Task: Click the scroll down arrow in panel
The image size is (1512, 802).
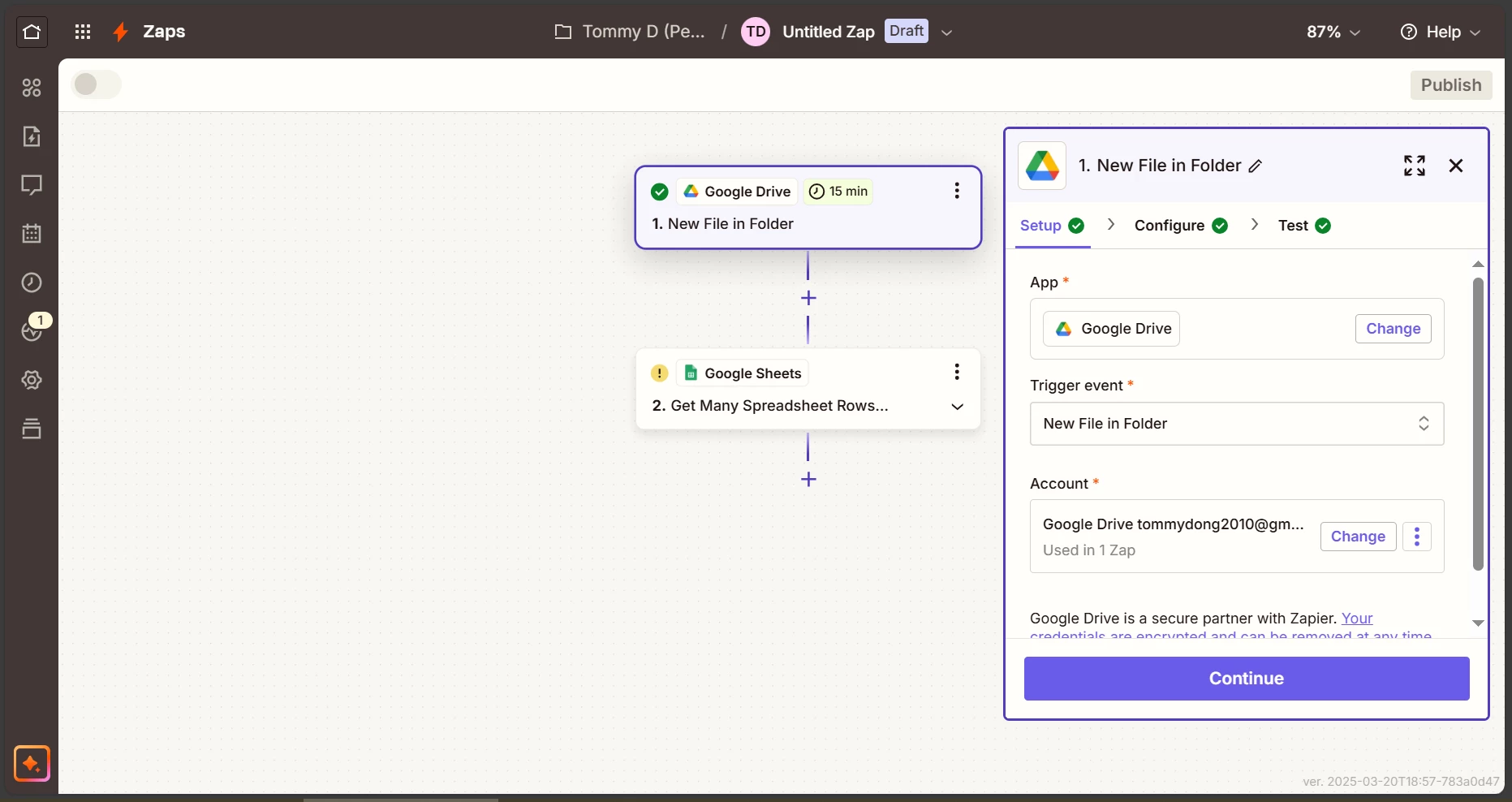Action: 1478,623
